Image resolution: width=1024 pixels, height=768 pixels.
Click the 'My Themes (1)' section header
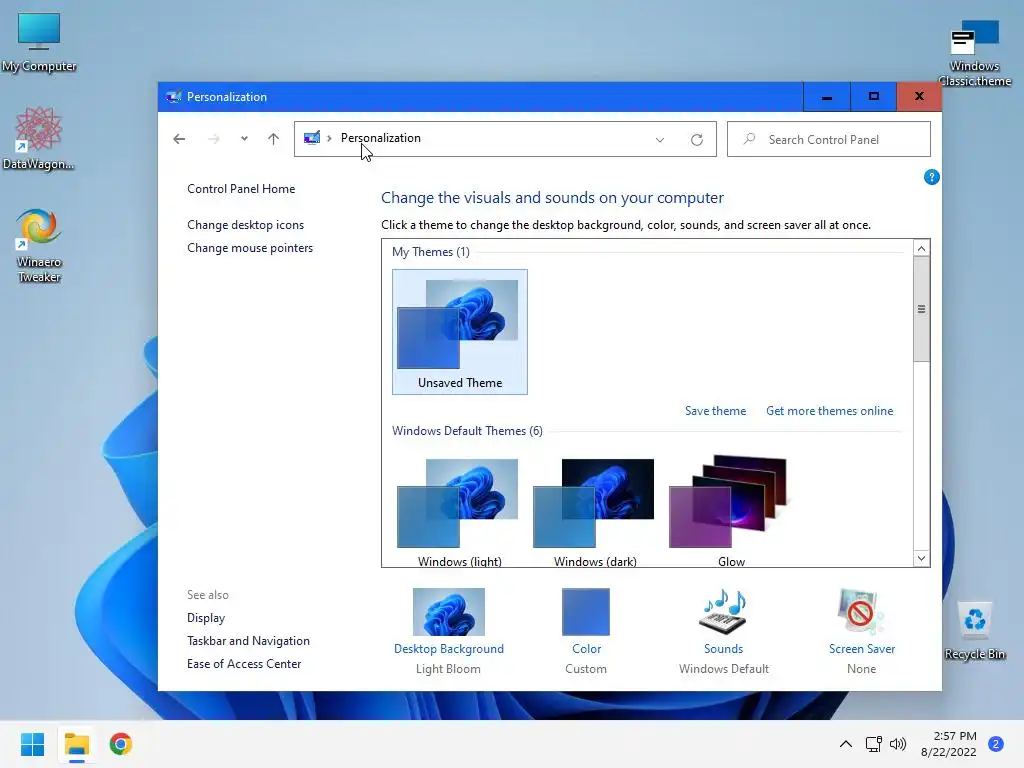point(430,252)
